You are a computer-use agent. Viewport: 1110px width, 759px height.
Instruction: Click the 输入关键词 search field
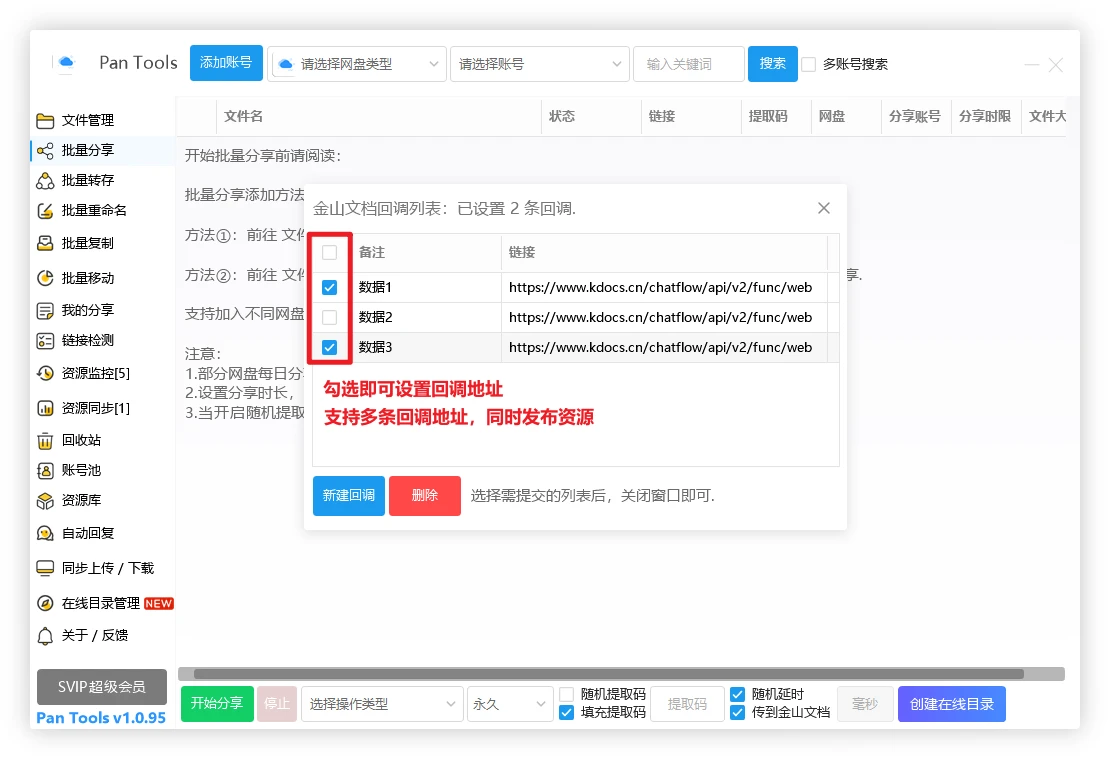click(x=688, y=64)
